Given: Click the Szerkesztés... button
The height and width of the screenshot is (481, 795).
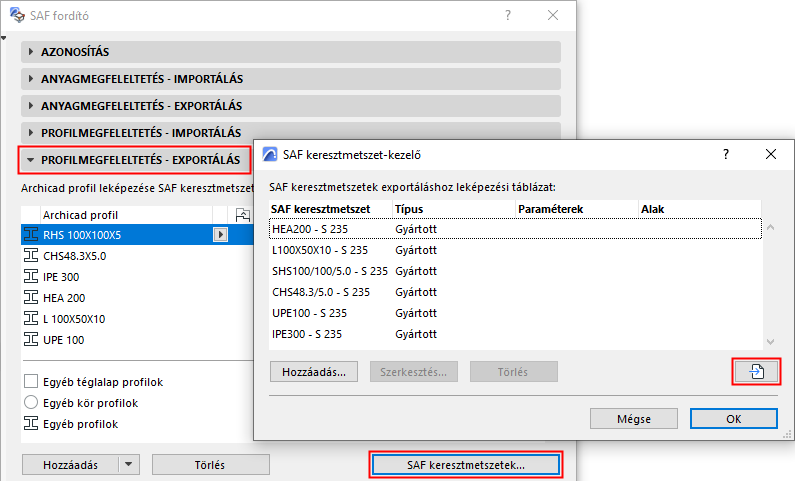Looking at the screenshot, I should click(x=414, y=372).
